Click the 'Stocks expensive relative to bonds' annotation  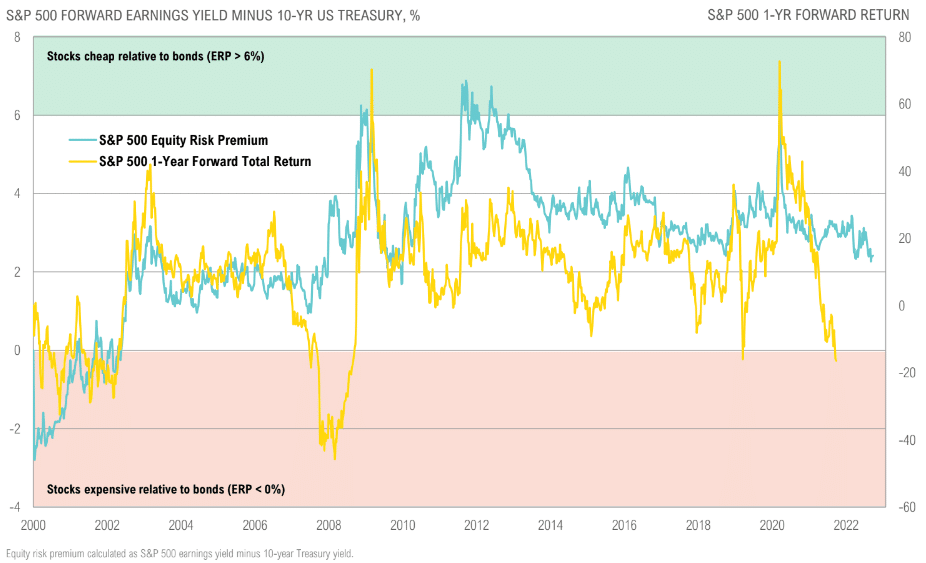166,489
